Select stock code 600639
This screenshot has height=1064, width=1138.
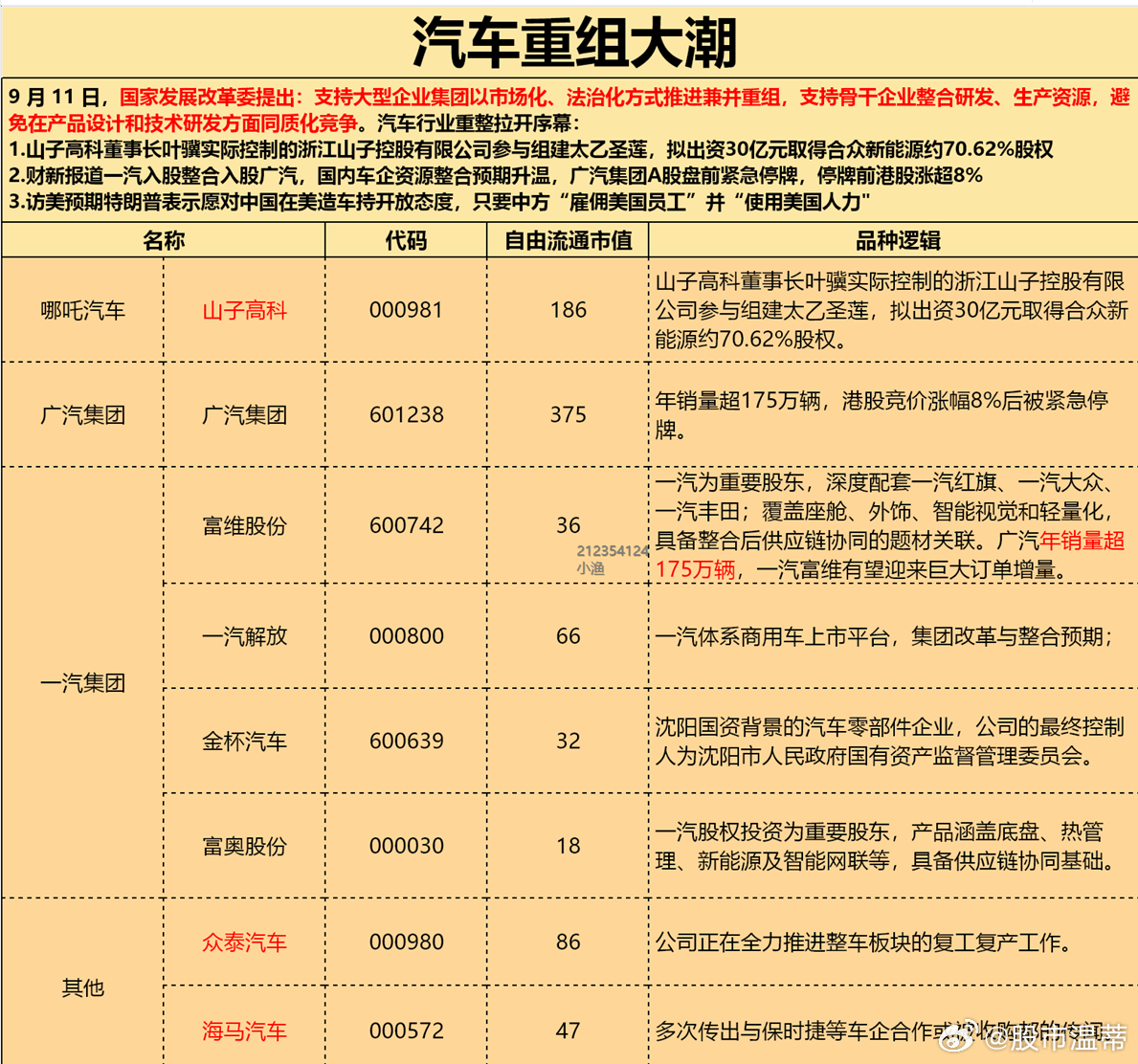point(406,741)
